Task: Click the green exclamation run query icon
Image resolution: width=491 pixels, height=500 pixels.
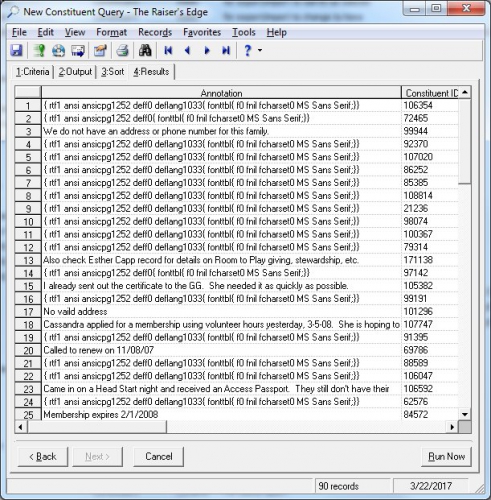Action: [x=40, y=51]
